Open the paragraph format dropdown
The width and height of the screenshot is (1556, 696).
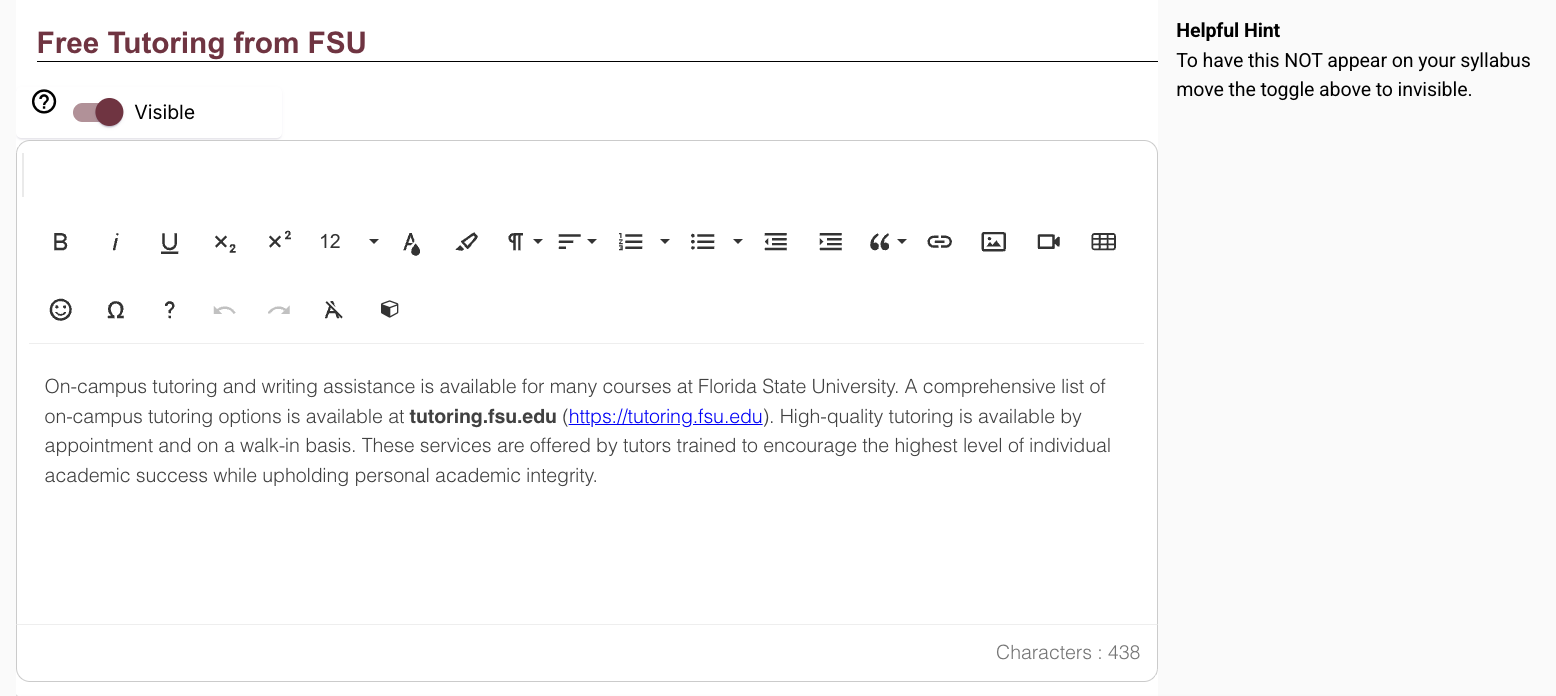tap(524, 242)
